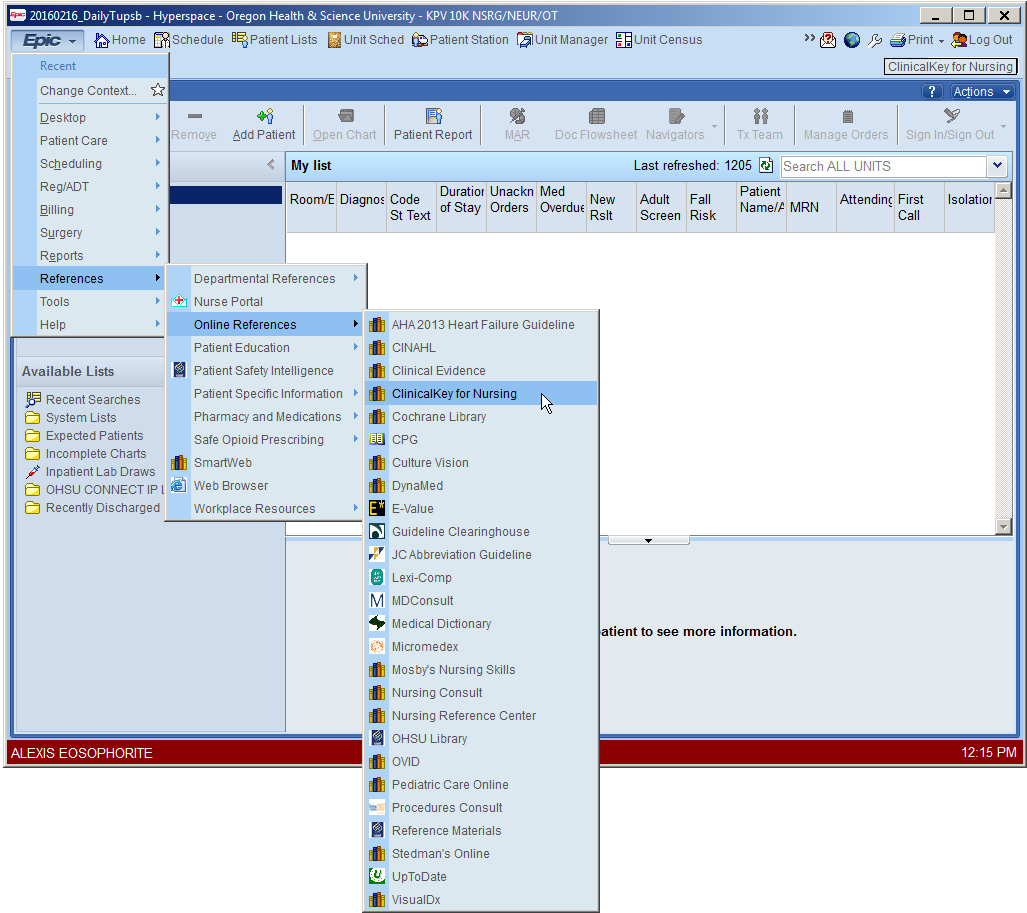Open the E-Value reference entry

pyautogui.click(x=481, y=508)
